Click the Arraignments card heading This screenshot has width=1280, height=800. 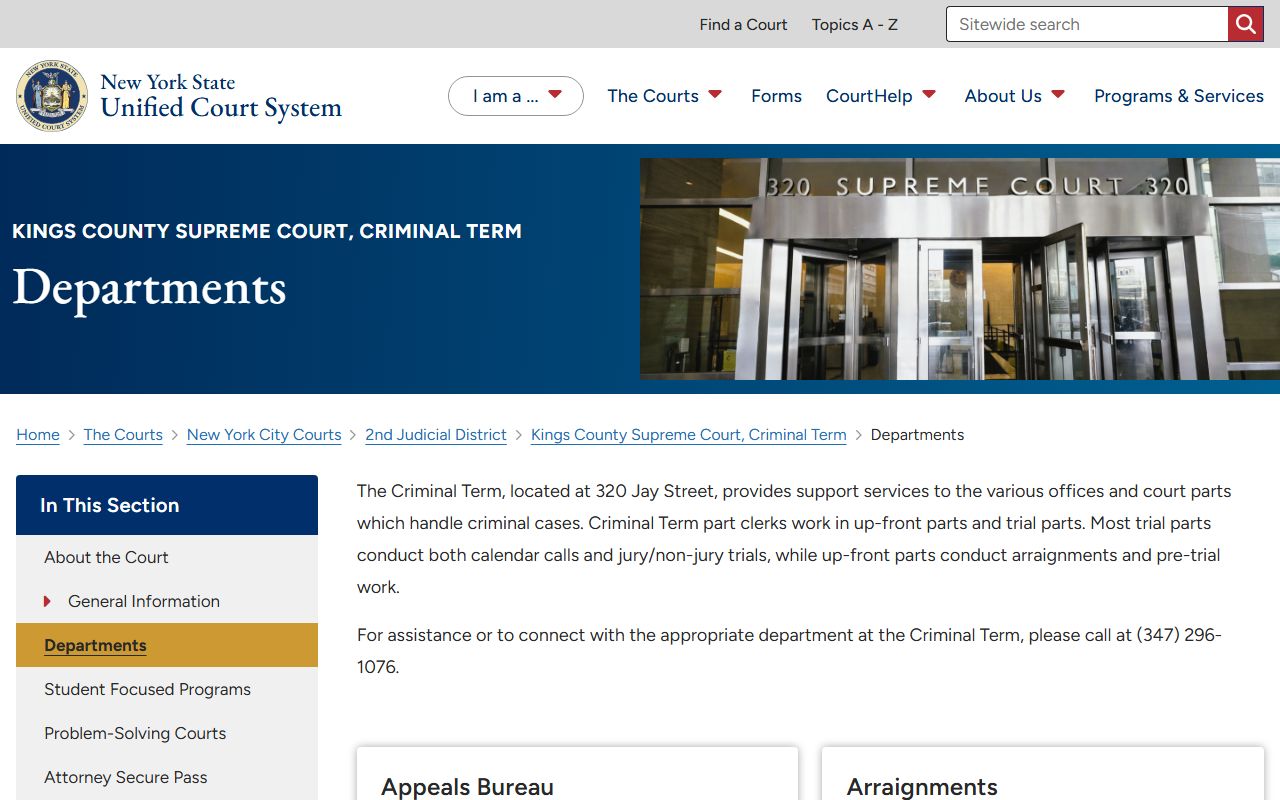tap(922, 787)
